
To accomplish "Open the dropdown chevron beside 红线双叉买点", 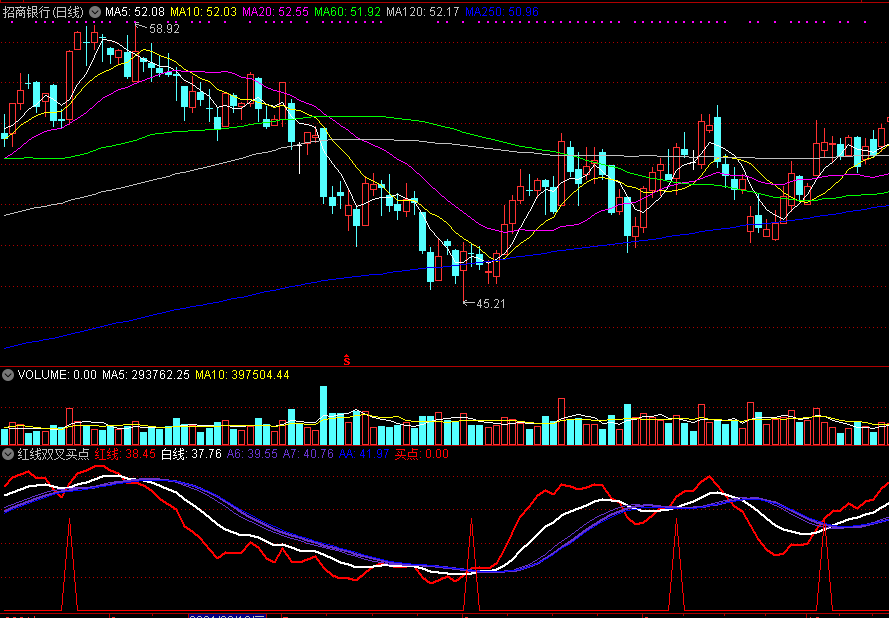I will 8,454.
